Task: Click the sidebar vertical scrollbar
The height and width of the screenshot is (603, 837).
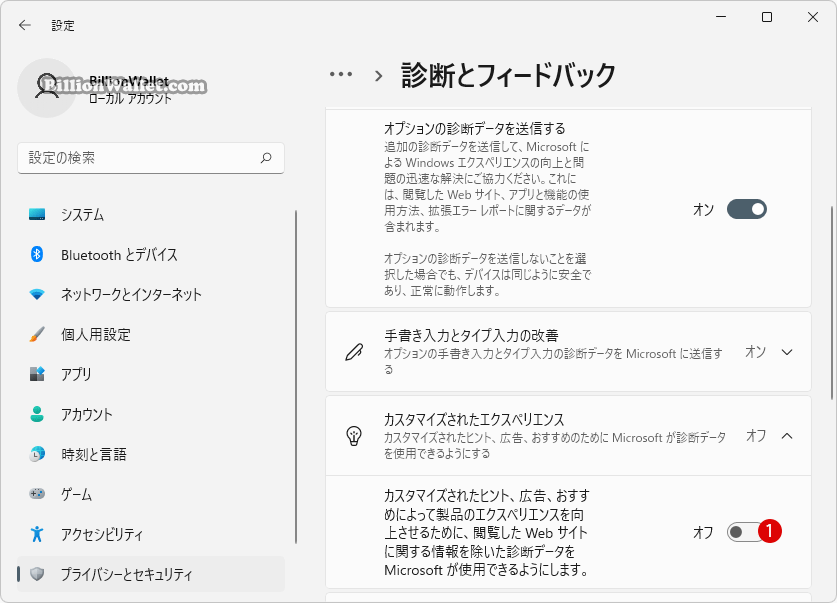Action: click(x=296, y=377)
